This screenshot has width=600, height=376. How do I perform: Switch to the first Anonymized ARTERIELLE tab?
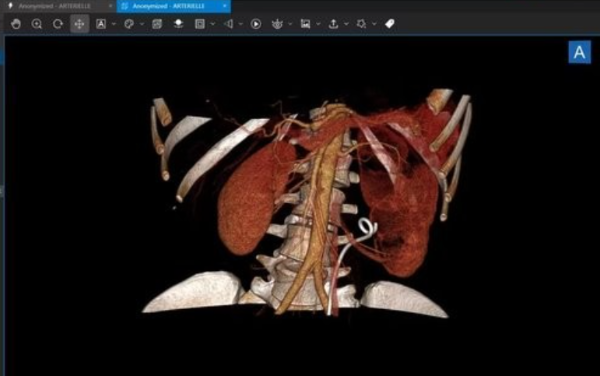[55, 6]
